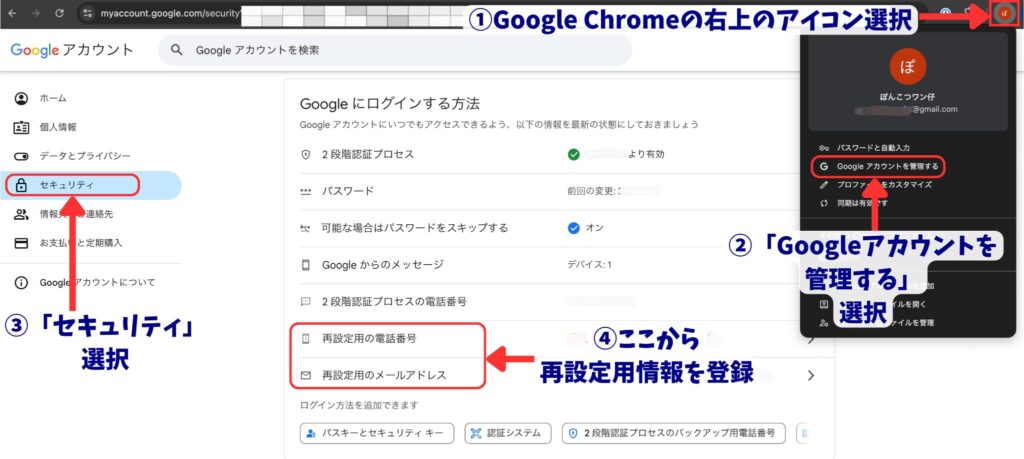
Task: Click the blue オン checkmark status
Action: [573, 228]
